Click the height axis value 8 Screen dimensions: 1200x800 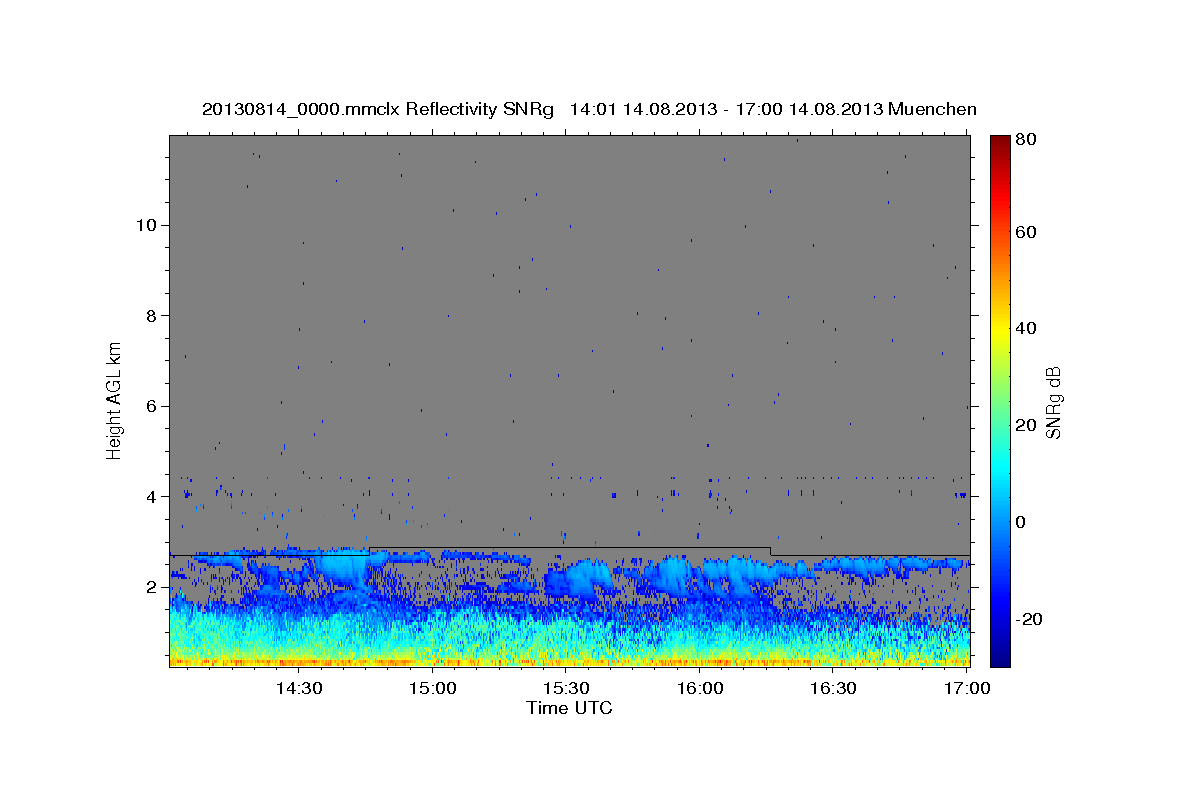[x=152, y=316]
